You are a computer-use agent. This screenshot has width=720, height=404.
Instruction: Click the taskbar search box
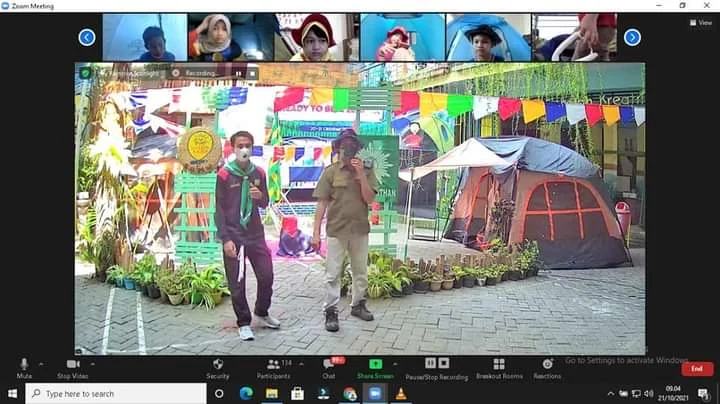point(116,393)
